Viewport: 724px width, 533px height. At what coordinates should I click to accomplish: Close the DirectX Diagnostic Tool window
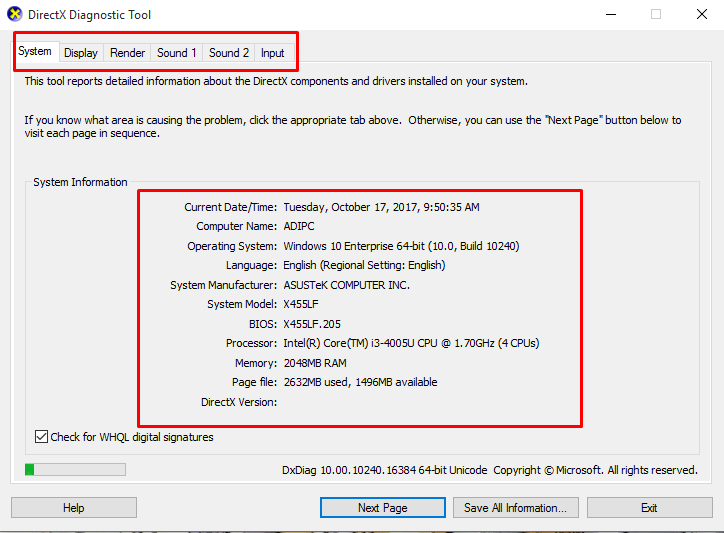702,14
